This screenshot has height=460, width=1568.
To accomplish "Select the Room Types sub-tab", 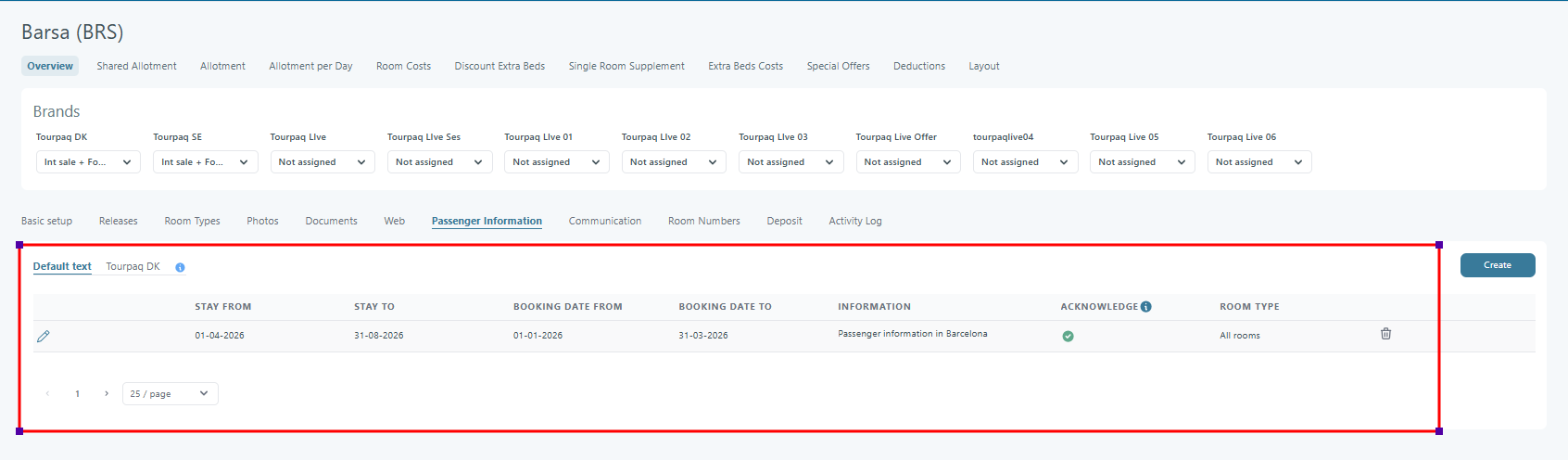I will (x=192, y=222).
